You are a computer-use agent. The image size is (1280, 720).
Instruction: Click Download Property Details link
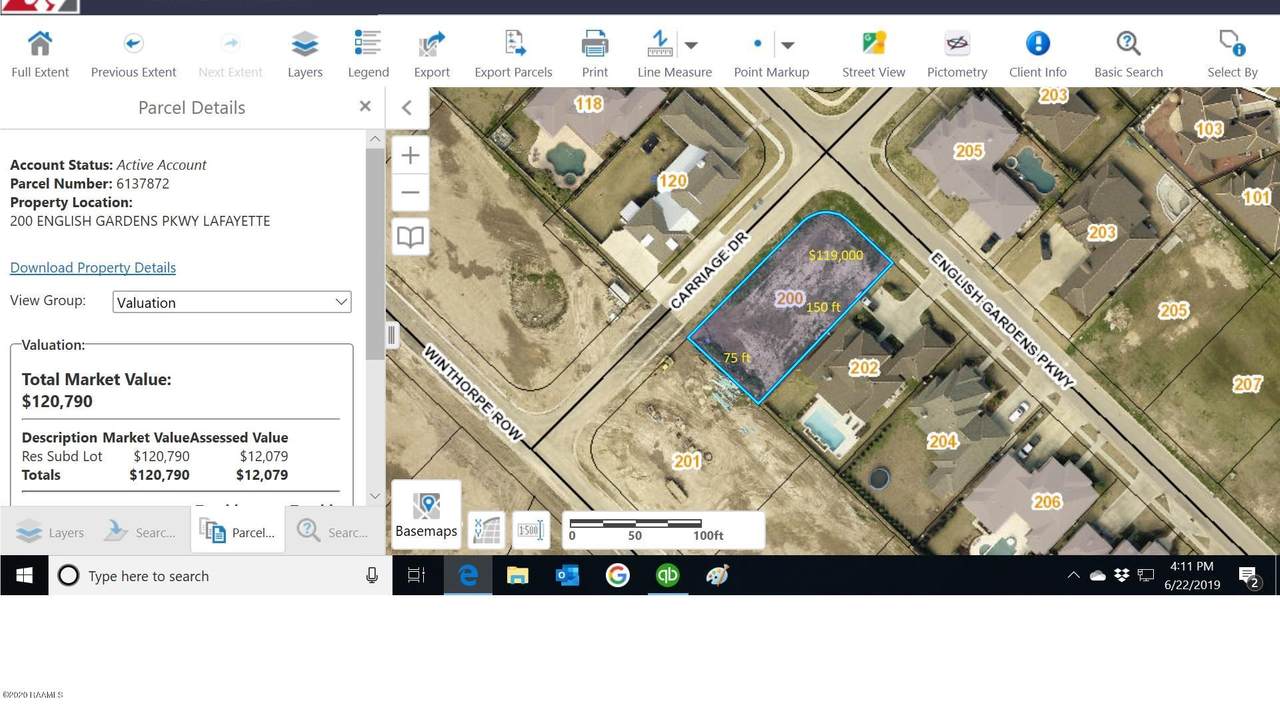coord(93,267)
